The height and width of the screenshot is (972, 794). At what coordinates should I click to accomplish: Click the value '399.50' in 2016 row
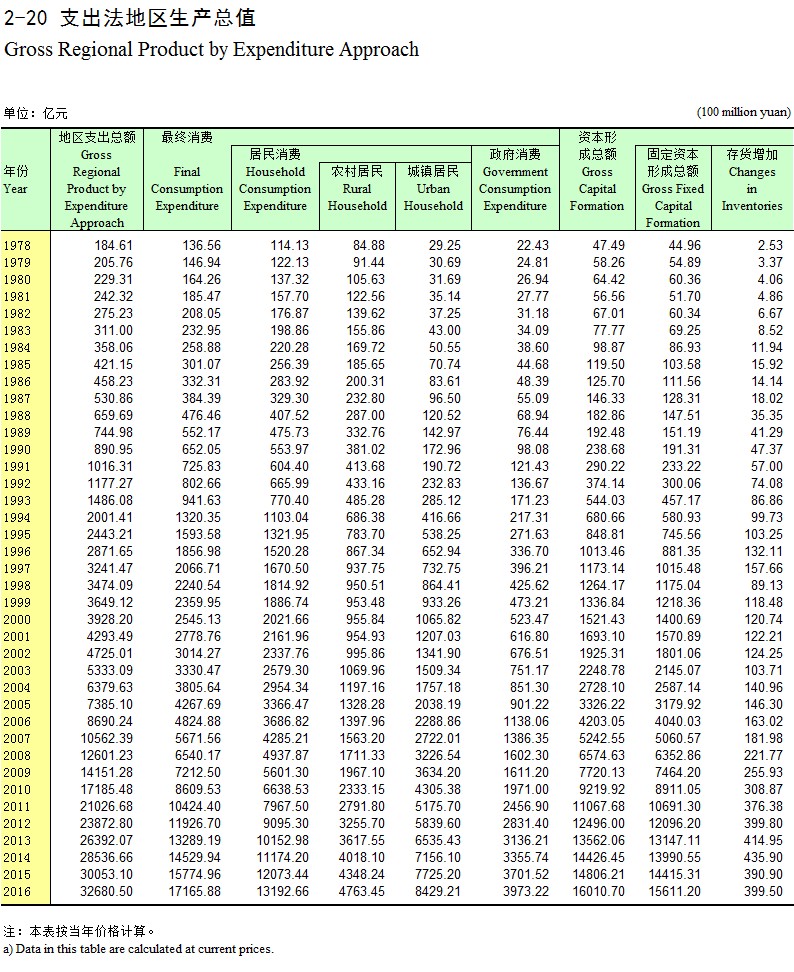tap(764, 891)
